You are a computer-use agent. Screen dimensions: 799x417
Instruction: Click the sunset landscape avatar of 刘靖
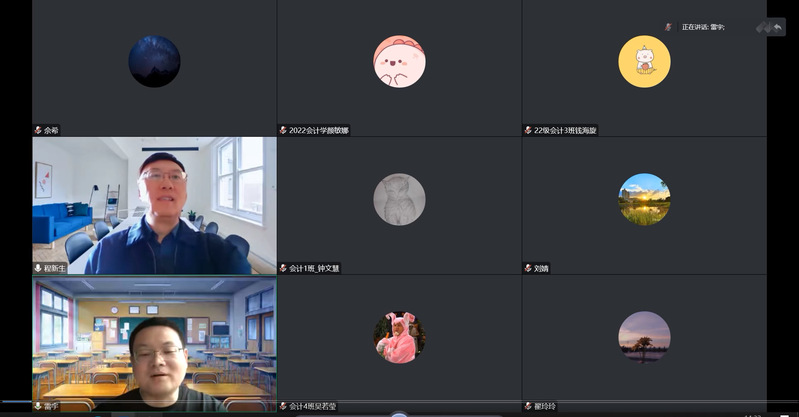point(644,199)
